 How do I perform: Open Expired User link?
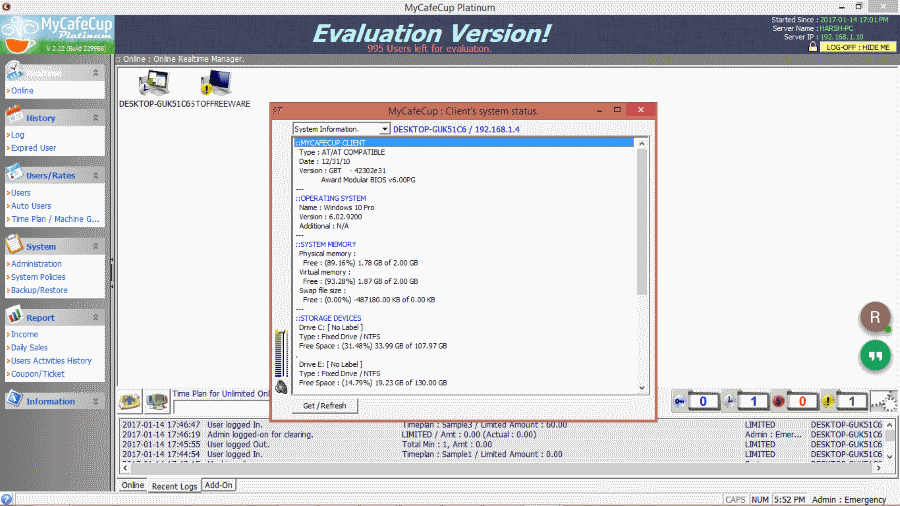[33, 148]
